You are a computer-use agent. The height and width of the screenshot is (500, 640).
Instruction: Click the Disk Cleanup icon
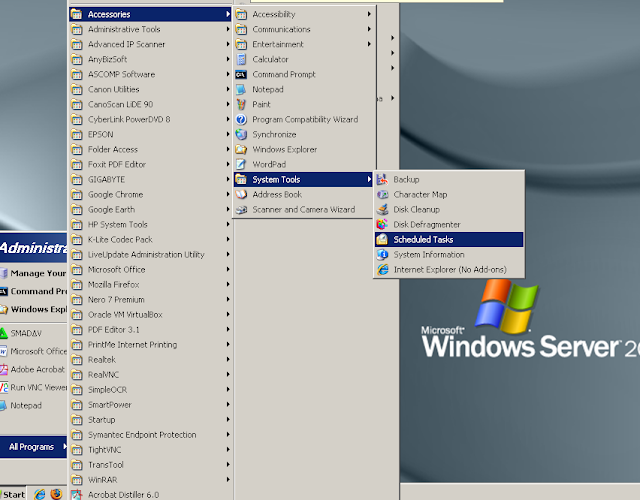(382, 209)
